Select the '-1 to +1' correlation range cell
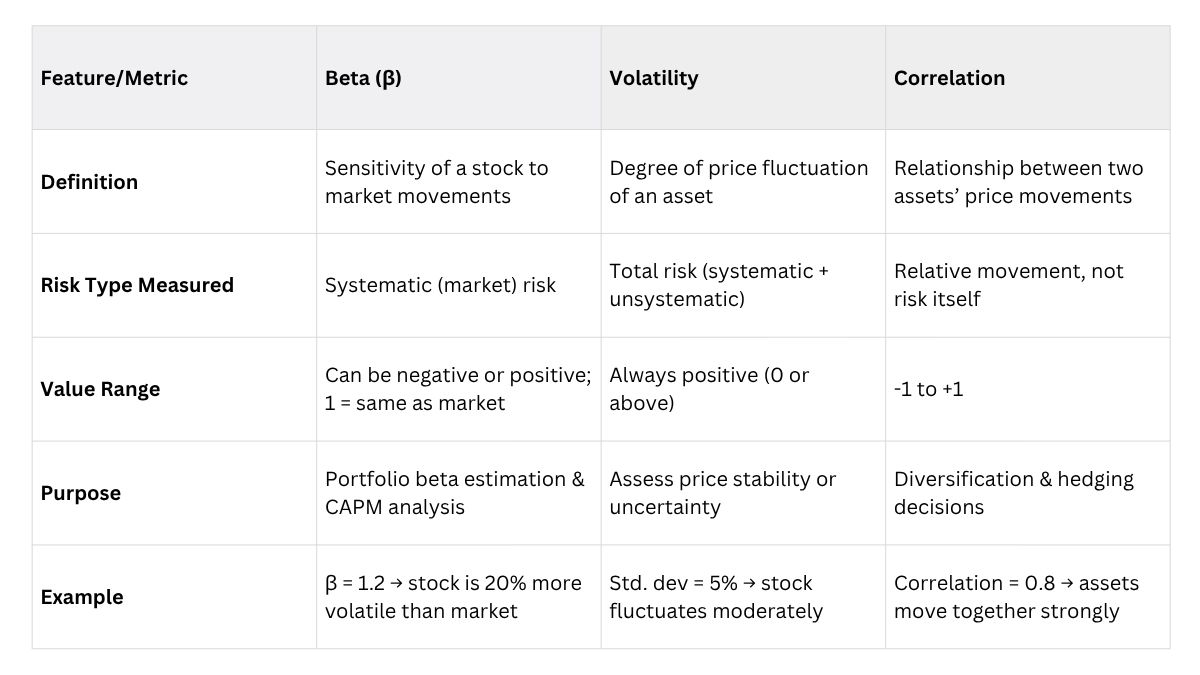The width and height of the screenshot is (1200, 675). (928, 389)
